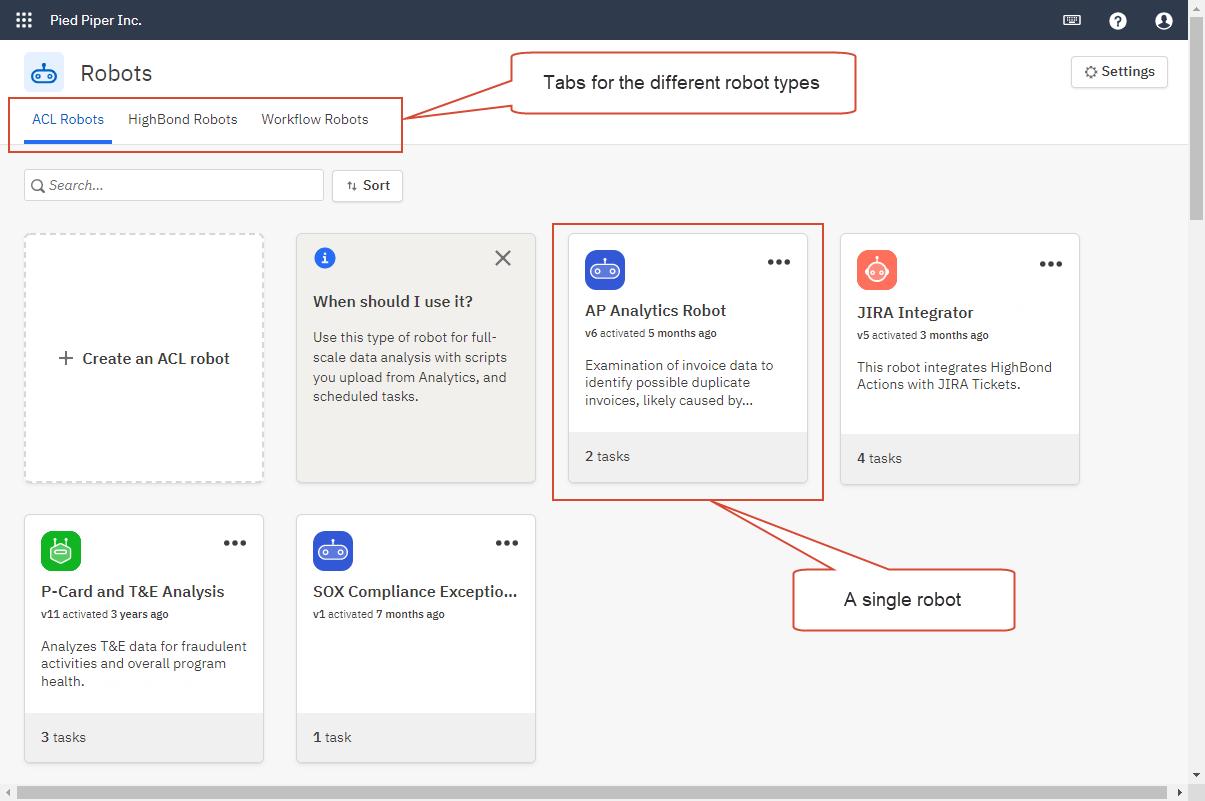
Task: Click 'v11 activated 3 years ago' text
Action: [105, 615]
